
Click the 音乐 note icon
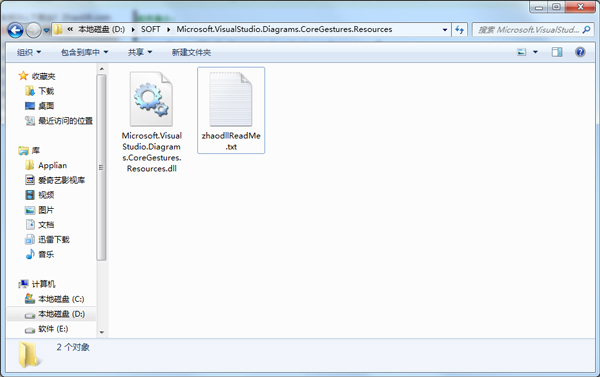point(30,254)
